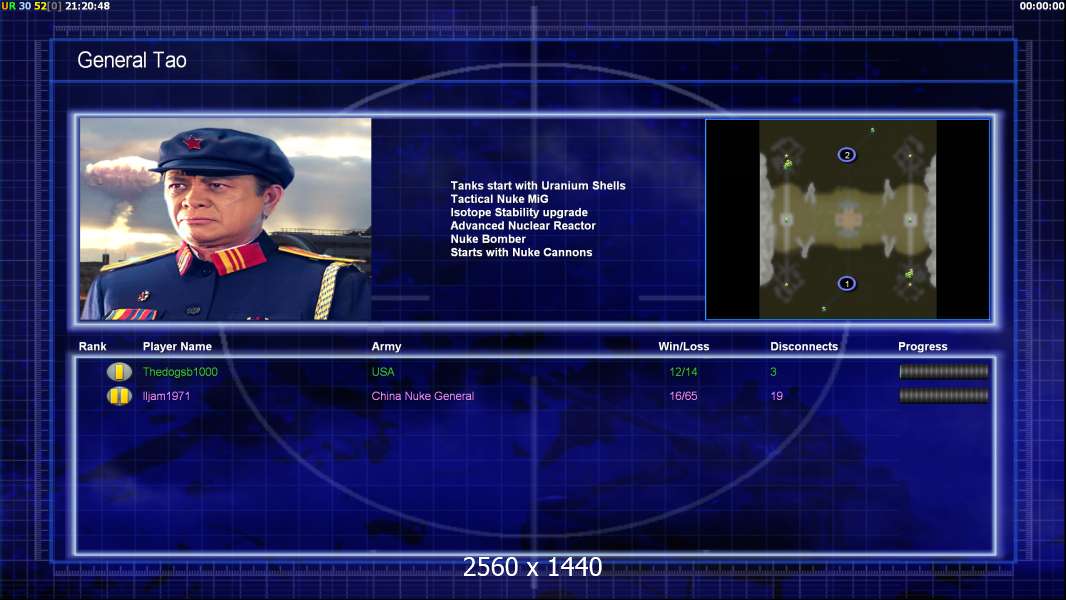1066x600 pixels.
Task: Click the General Tao title text
Action: pyautogui.click(x=132, y=61)
